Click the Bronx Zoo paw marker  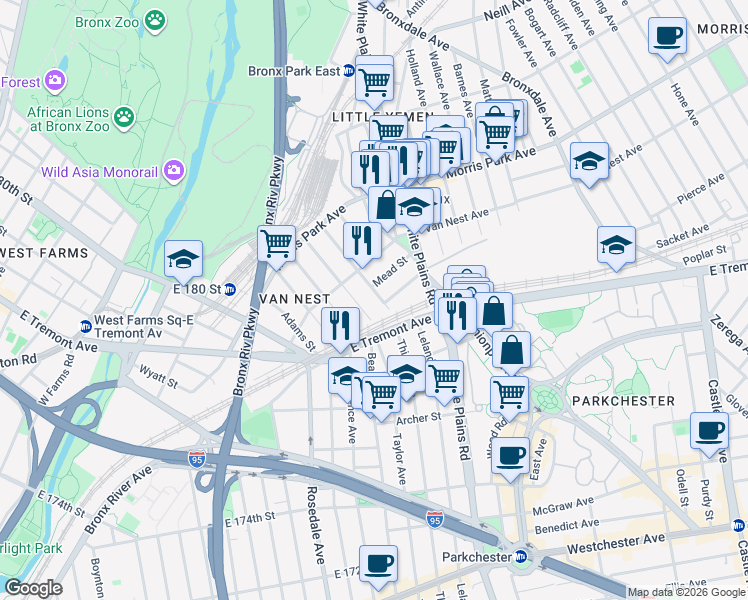pyautogui.click(x=155, y=21)
